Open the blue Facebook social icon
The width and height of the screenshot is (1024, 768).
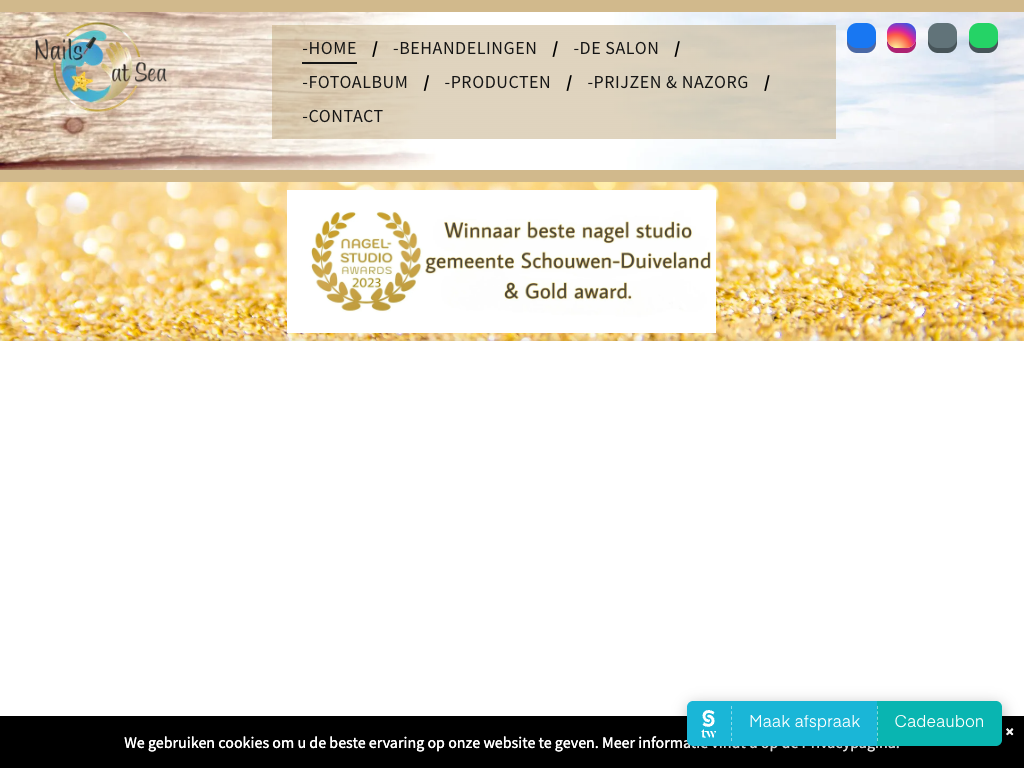pyautogui.click(x=861, y=38)
